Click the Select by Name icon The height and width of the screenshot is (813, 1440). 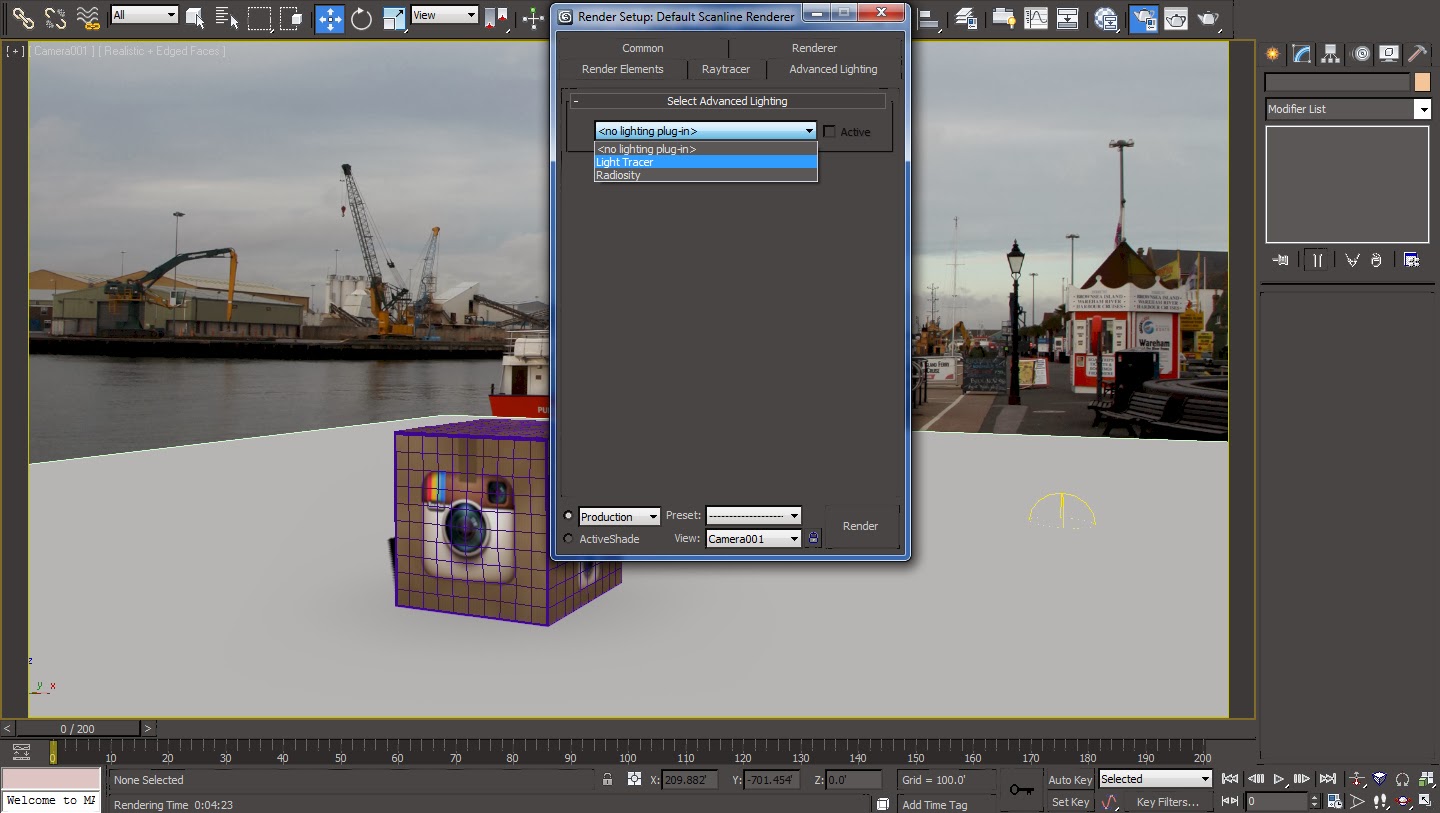tap(227, 18)
